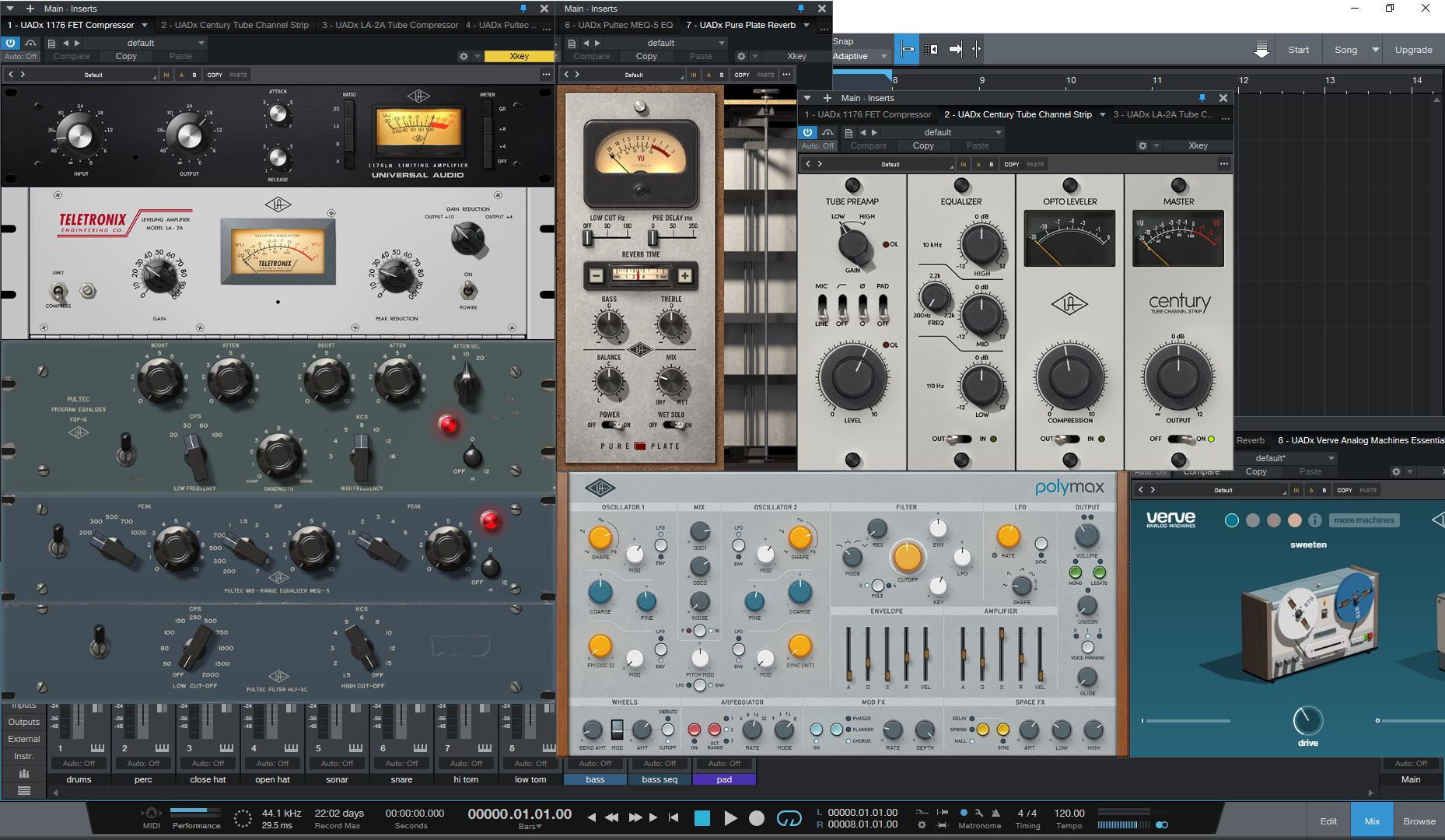Open the default preset dropdown in 1176 window

(146, 43)
